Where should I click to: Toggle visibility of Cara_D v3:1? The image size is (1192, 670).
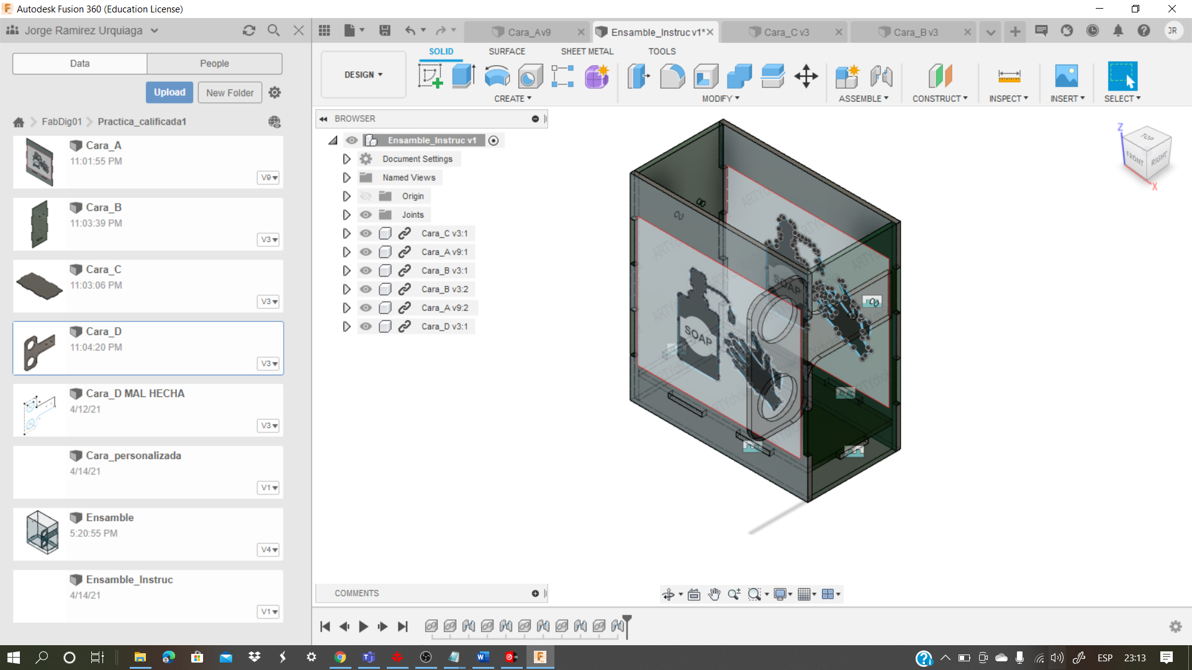pyautogui.click(x=366, y=326)
